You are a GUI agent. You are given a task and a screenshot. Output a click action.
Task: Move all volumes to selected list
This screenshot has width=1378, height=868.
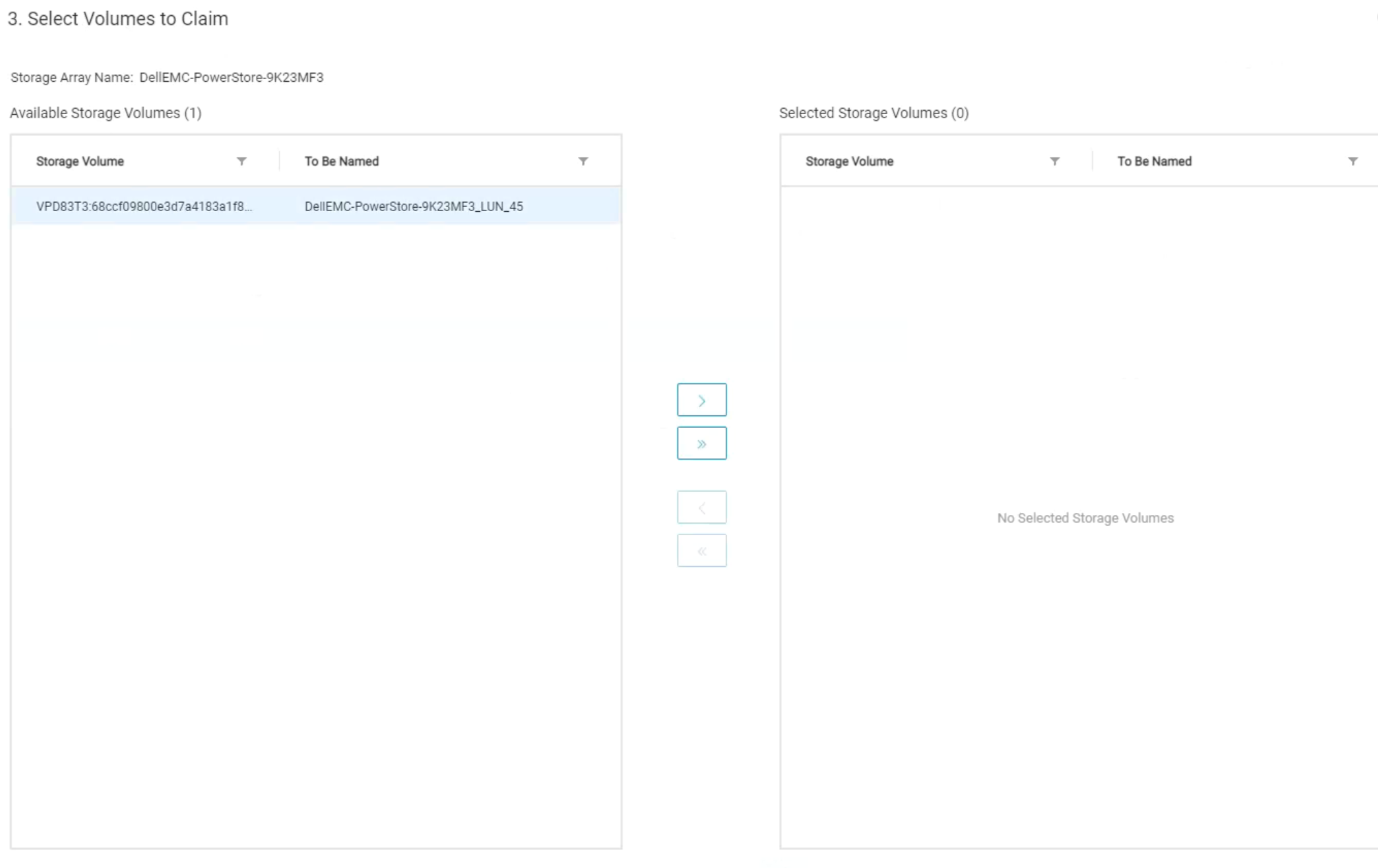point(701,444)
